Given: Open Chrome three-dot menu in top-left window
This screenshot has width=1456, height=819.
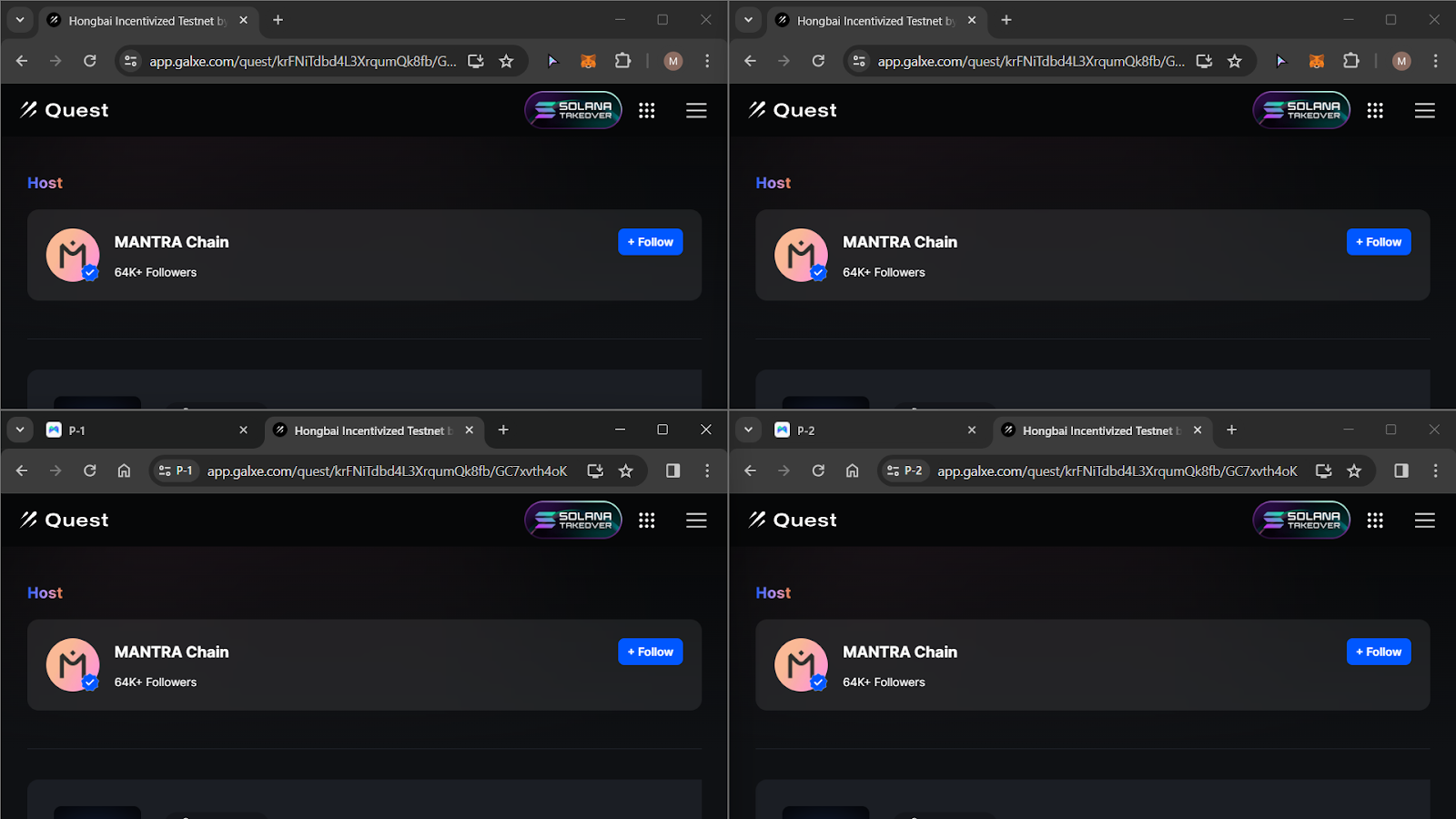Looking at the screenshot, I should (x=707, y=61).
